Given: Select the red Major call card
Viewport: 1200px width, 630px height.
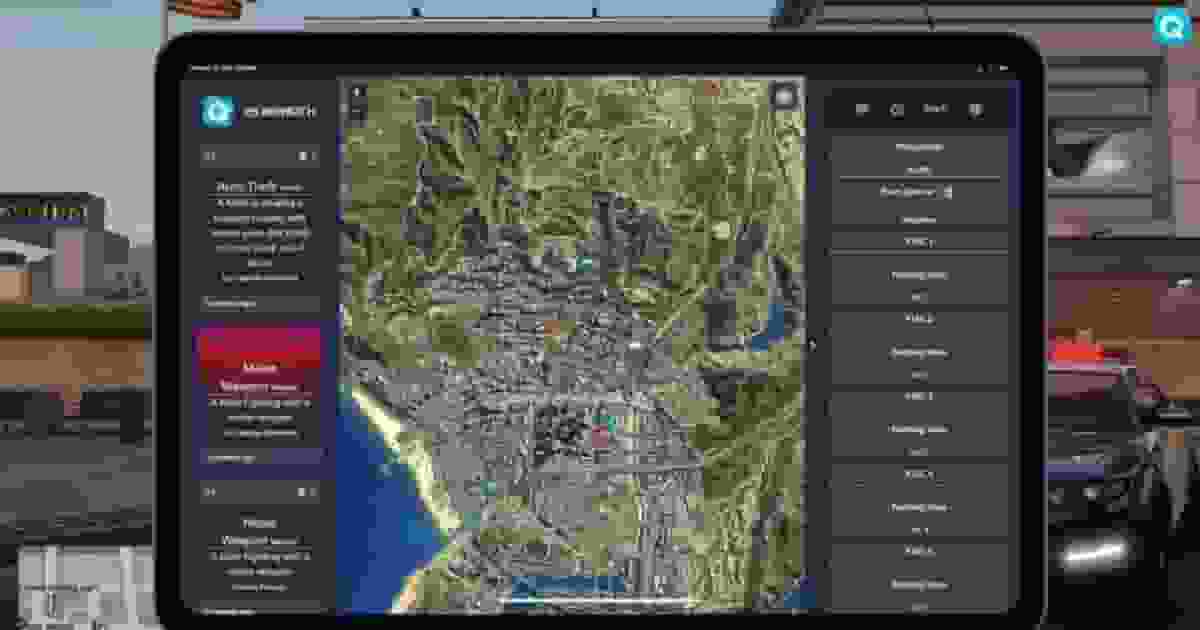Looking at the screenshot, I should (259, 395).
